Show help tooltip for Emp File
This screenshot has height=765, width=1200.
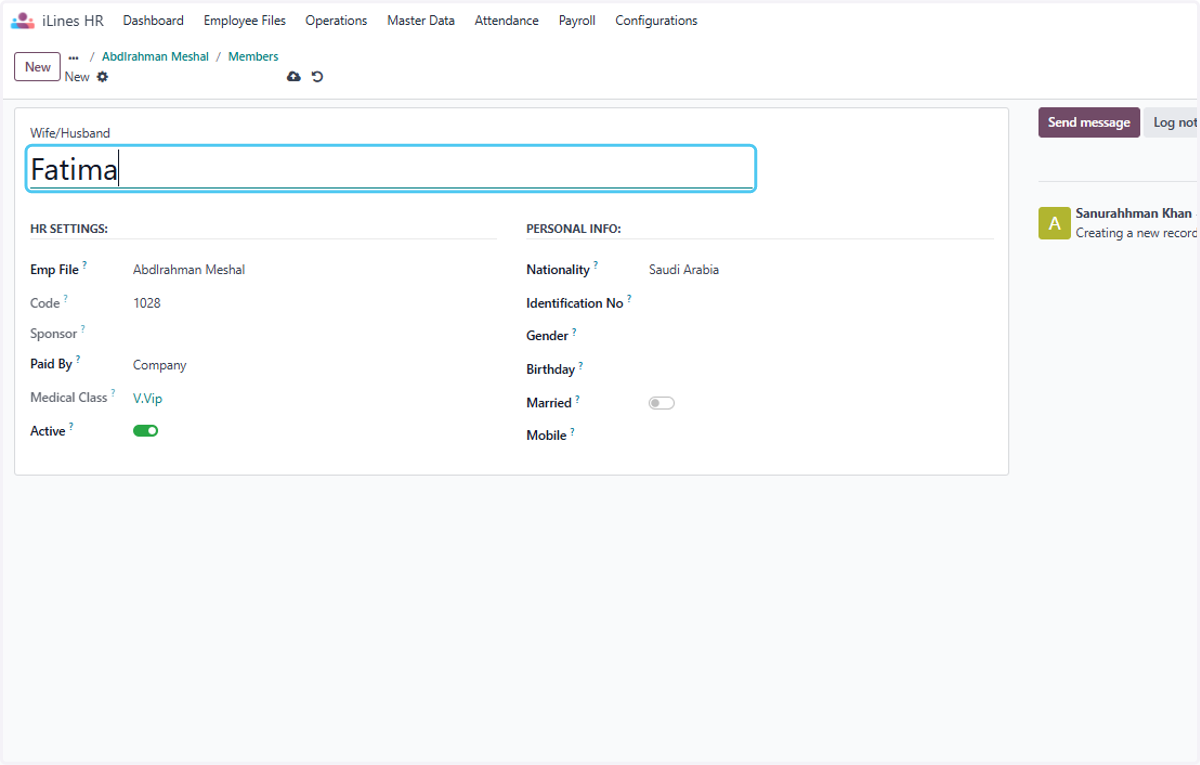(84, 265)
